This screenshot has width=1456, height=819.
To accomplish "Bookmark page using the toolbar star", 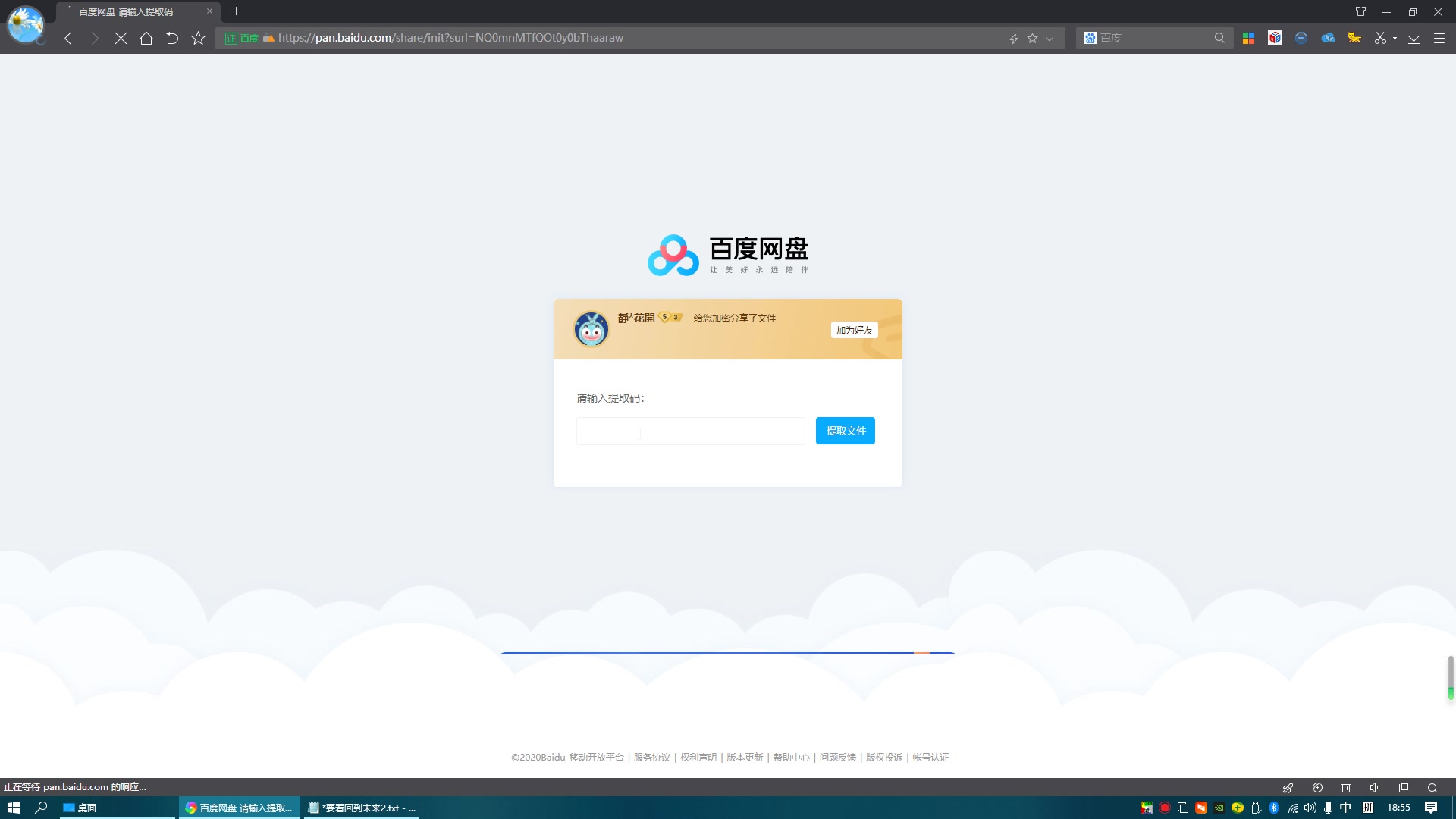I will point(199,38).
